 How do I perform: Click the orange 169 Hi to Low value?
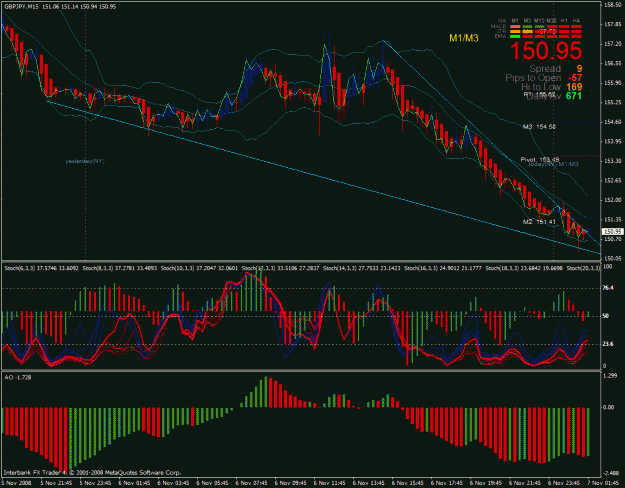[x=574, y=87]
